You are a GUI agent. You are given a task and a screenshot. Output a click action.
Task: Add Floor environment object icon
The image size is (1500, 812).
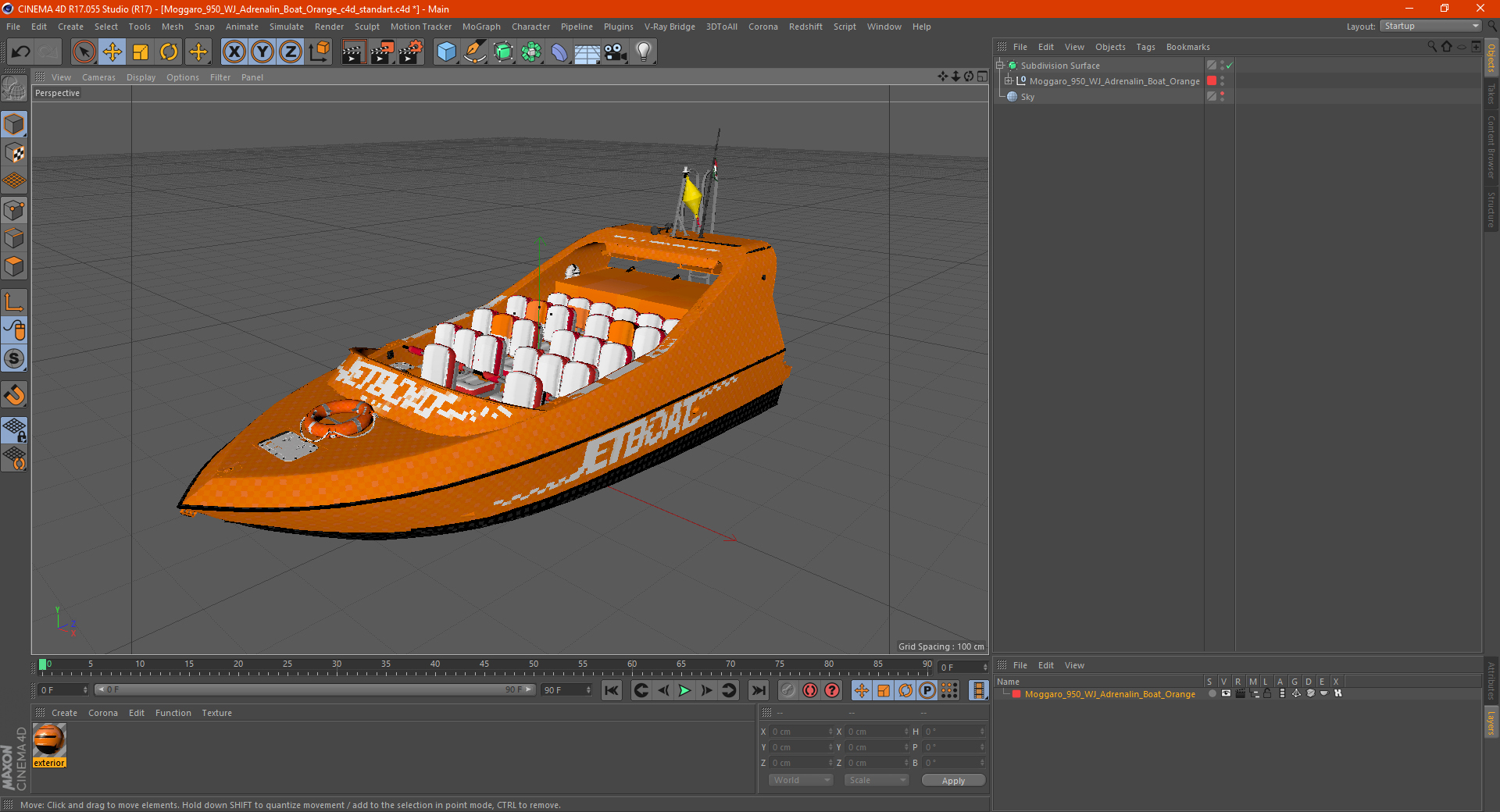(x=587, y=52)
